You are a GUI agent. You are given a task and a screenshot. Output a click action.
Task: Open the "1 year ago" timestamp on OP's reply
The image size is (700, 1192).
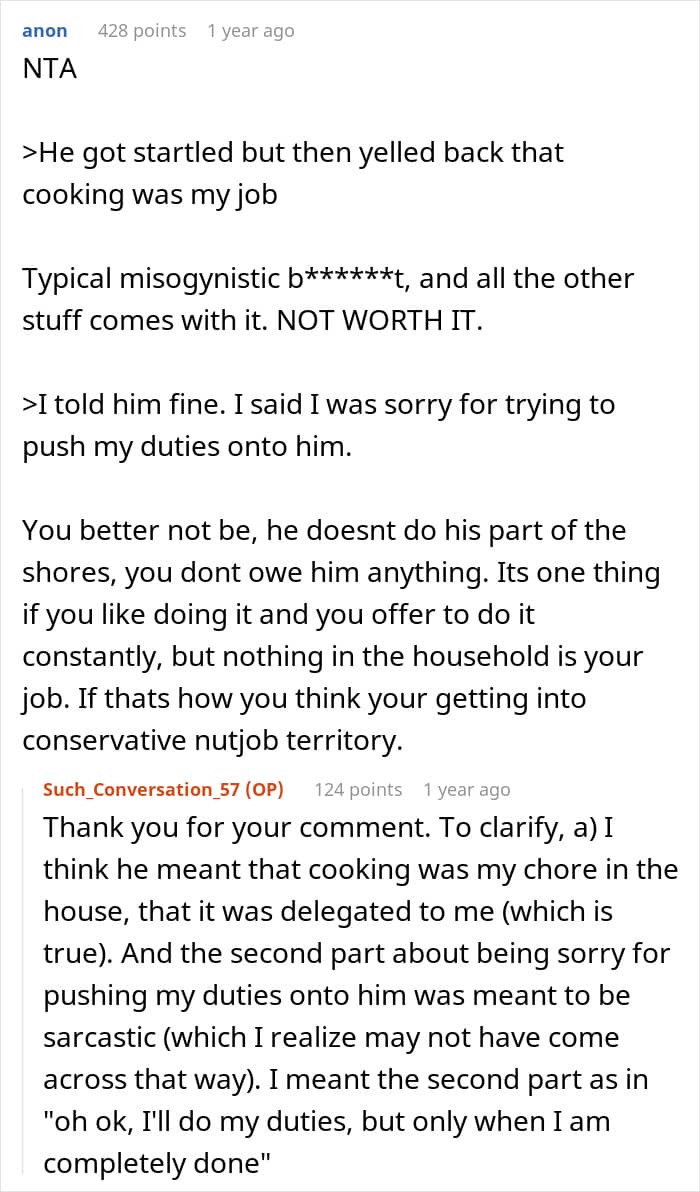click(467, 790)
